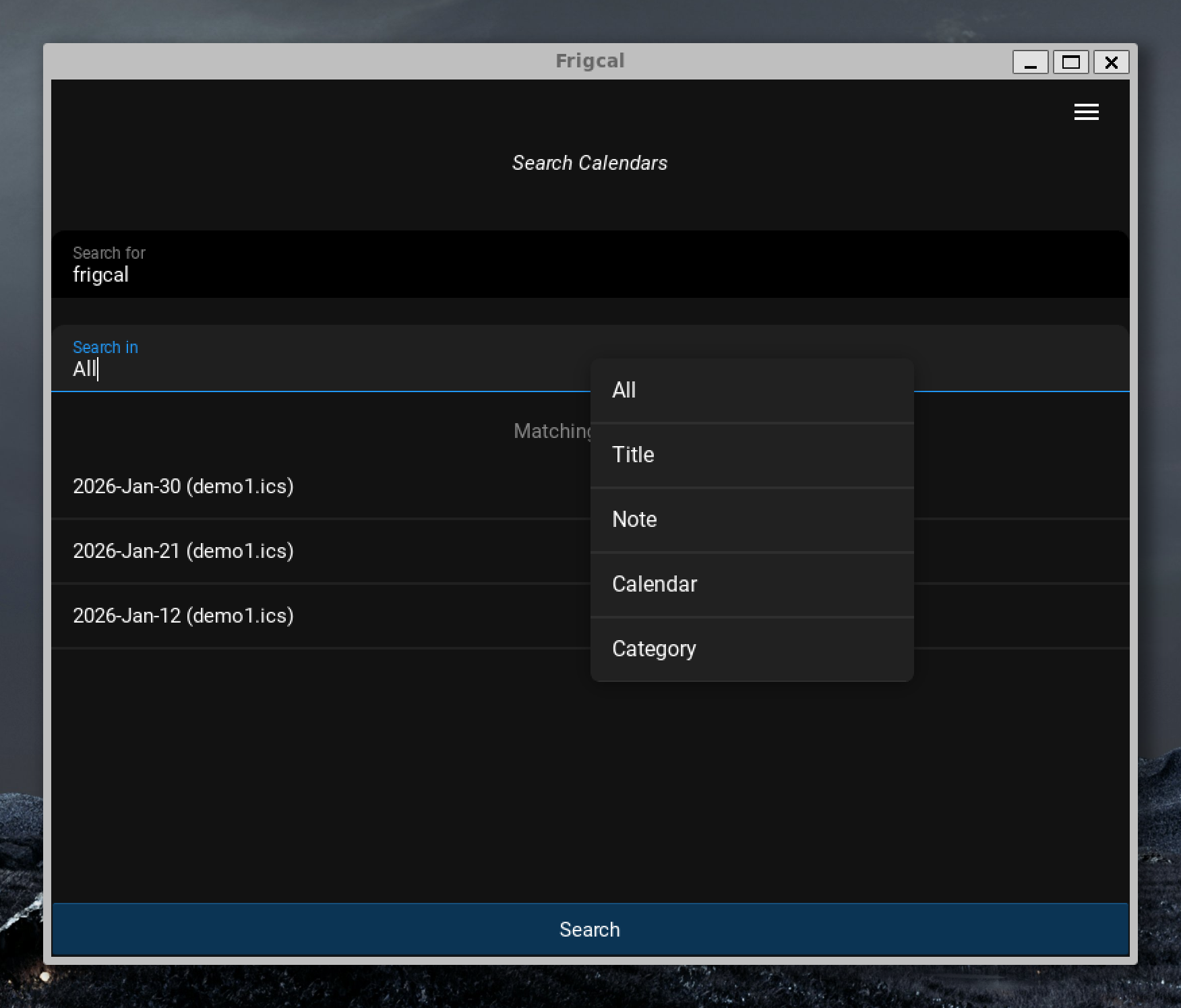Open the hamburger menu
This screenshot has width=1181, height=1008.
point(1086,112)
